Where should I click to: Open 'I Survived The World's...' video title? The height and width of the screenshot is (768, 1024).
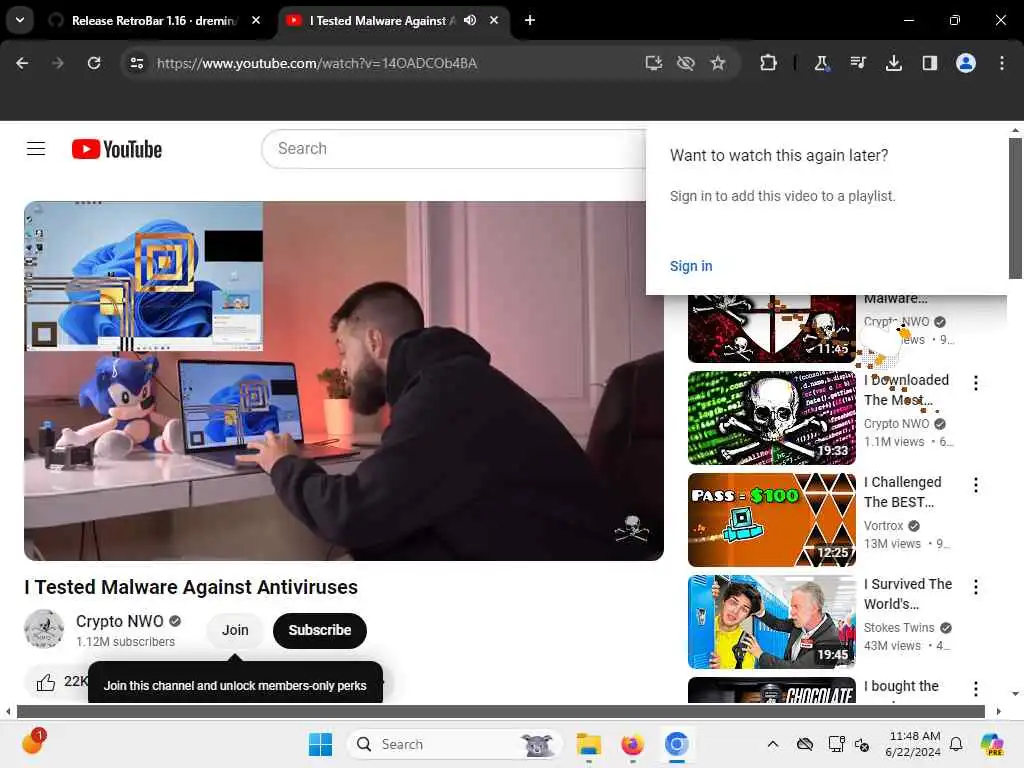click(x=908, y=594)
